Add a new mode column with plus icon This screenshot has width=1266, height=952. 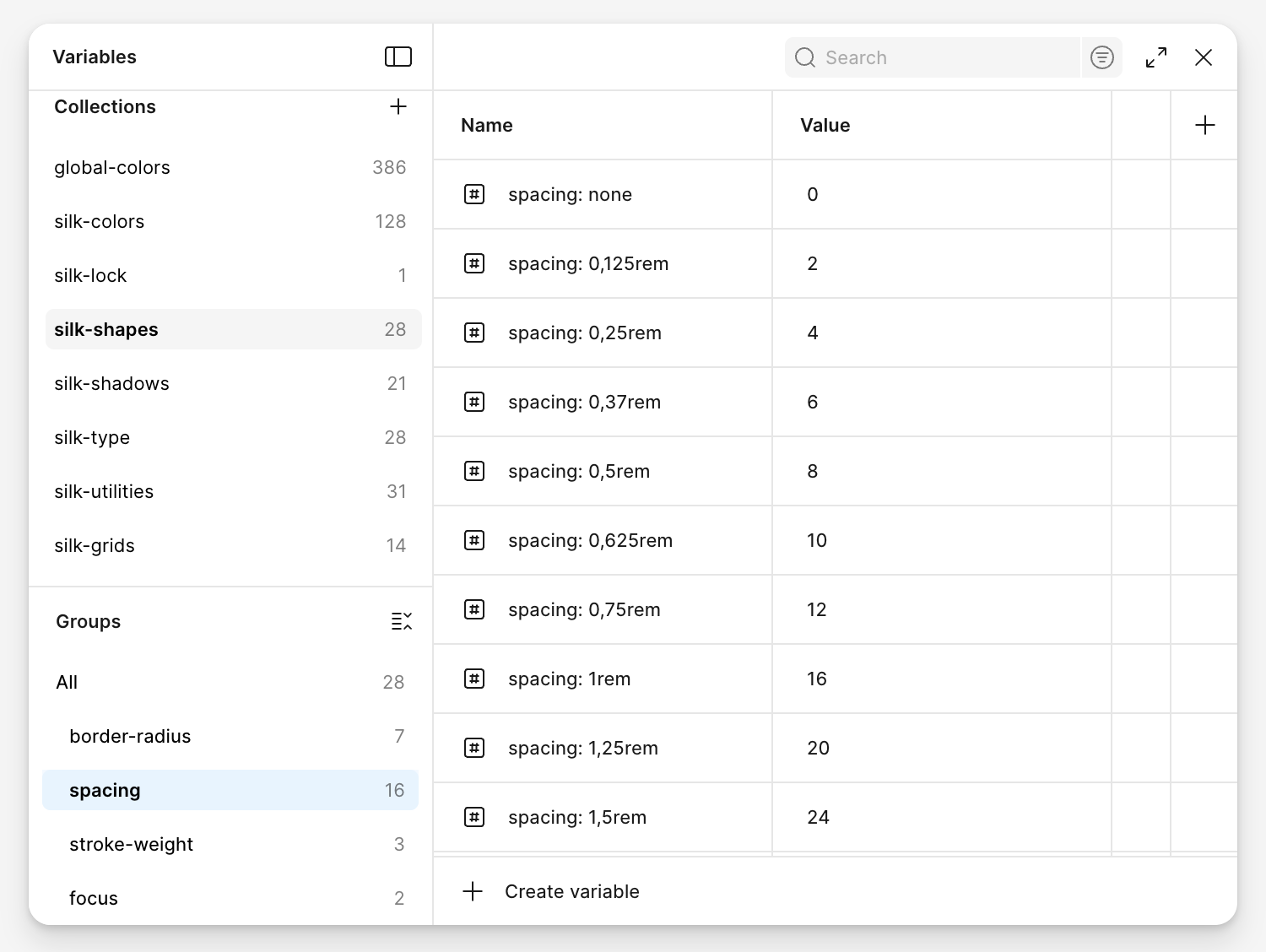coord(1204,126)
